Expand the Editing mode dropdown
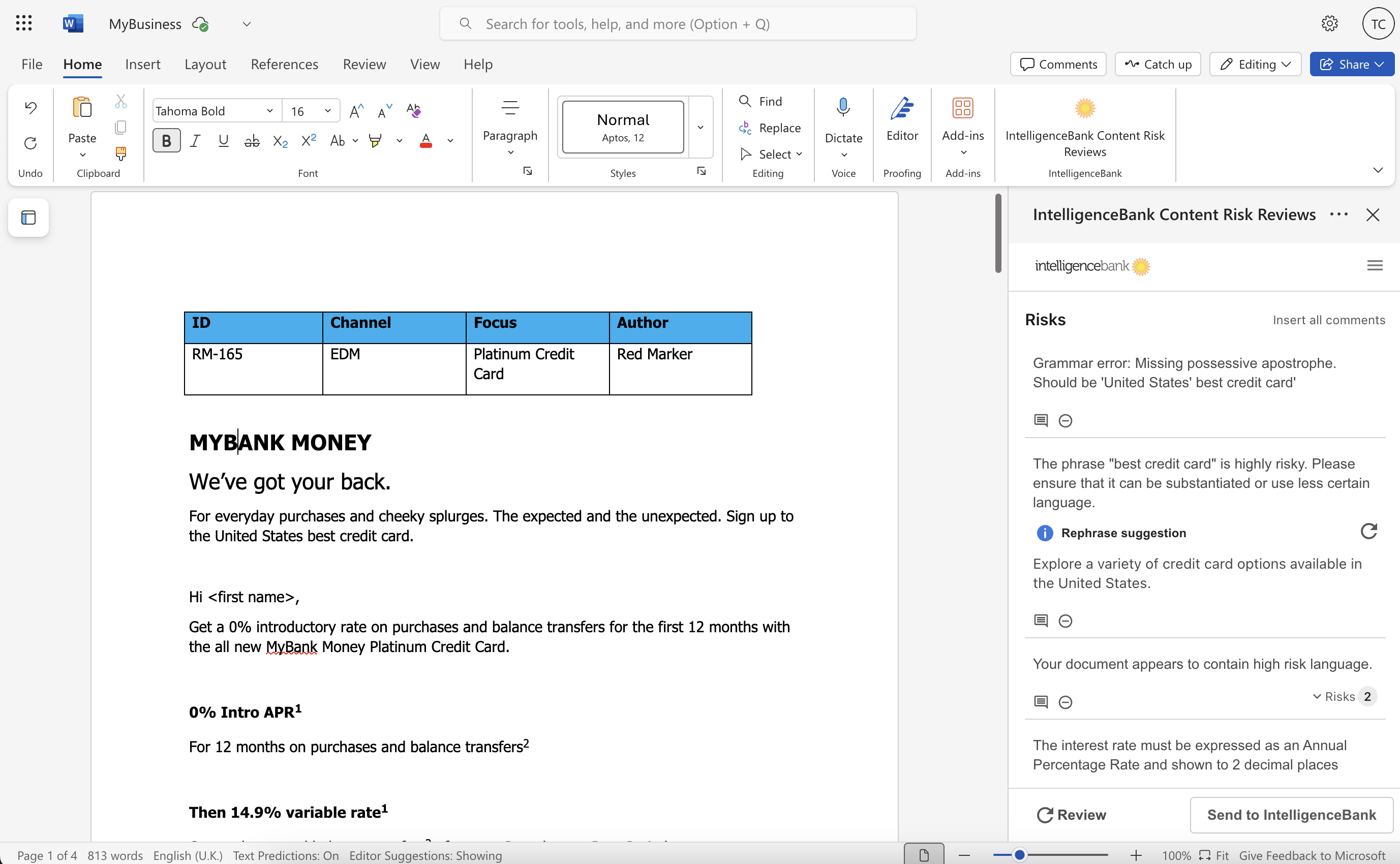The width and height of the screenshot is (1400, 864). pos(1256,64)
